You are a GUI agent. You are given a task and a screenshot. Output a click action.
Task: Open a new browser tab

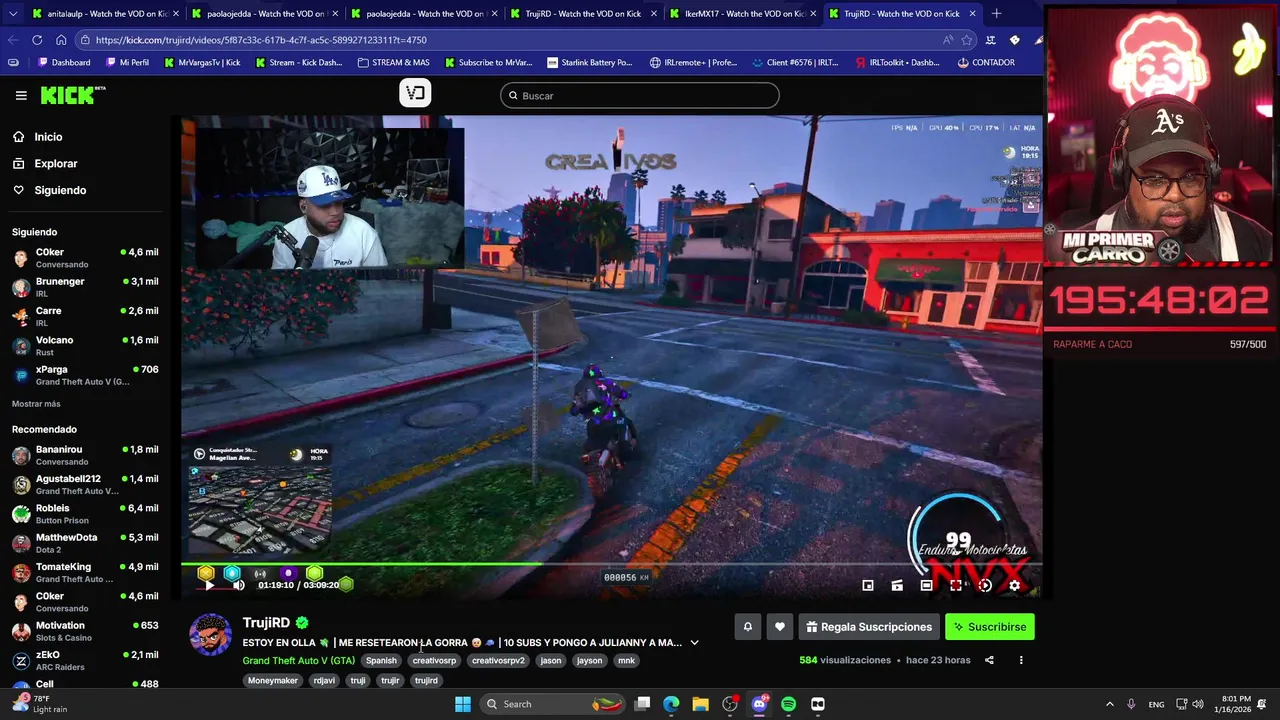click(x=996, y=14)
